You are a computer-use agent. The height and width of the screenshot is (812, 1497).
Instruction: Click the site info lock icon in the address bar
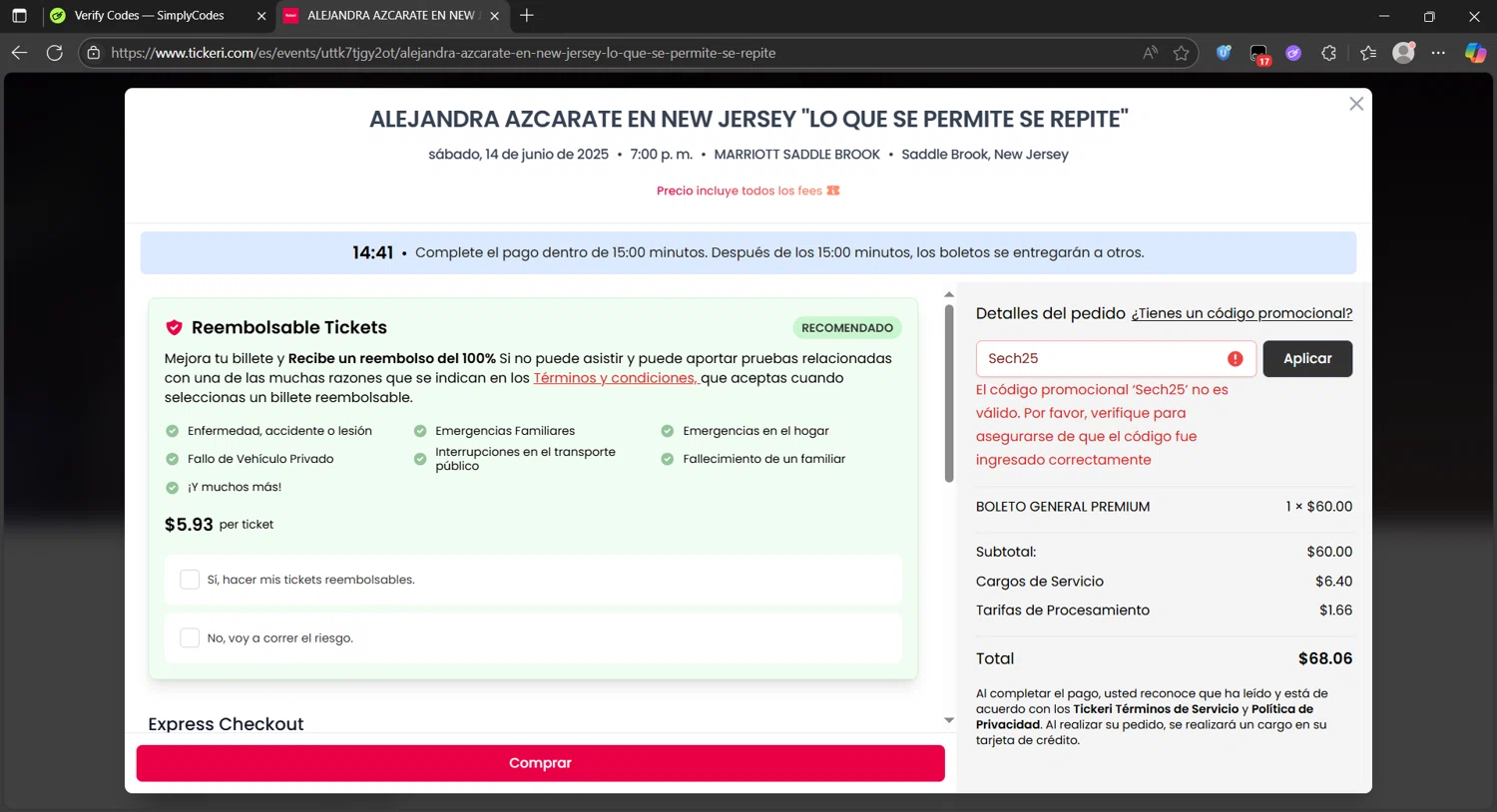point(94,53)
